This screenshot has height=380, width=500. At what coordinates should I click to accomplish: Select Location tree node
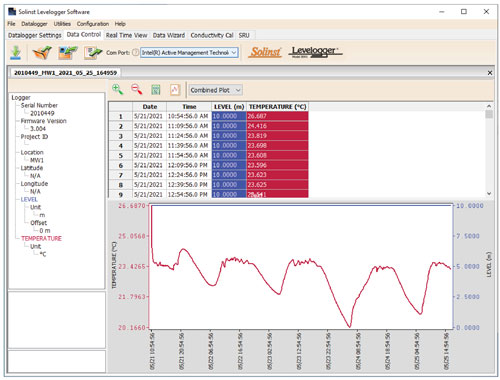coord(32,152)
